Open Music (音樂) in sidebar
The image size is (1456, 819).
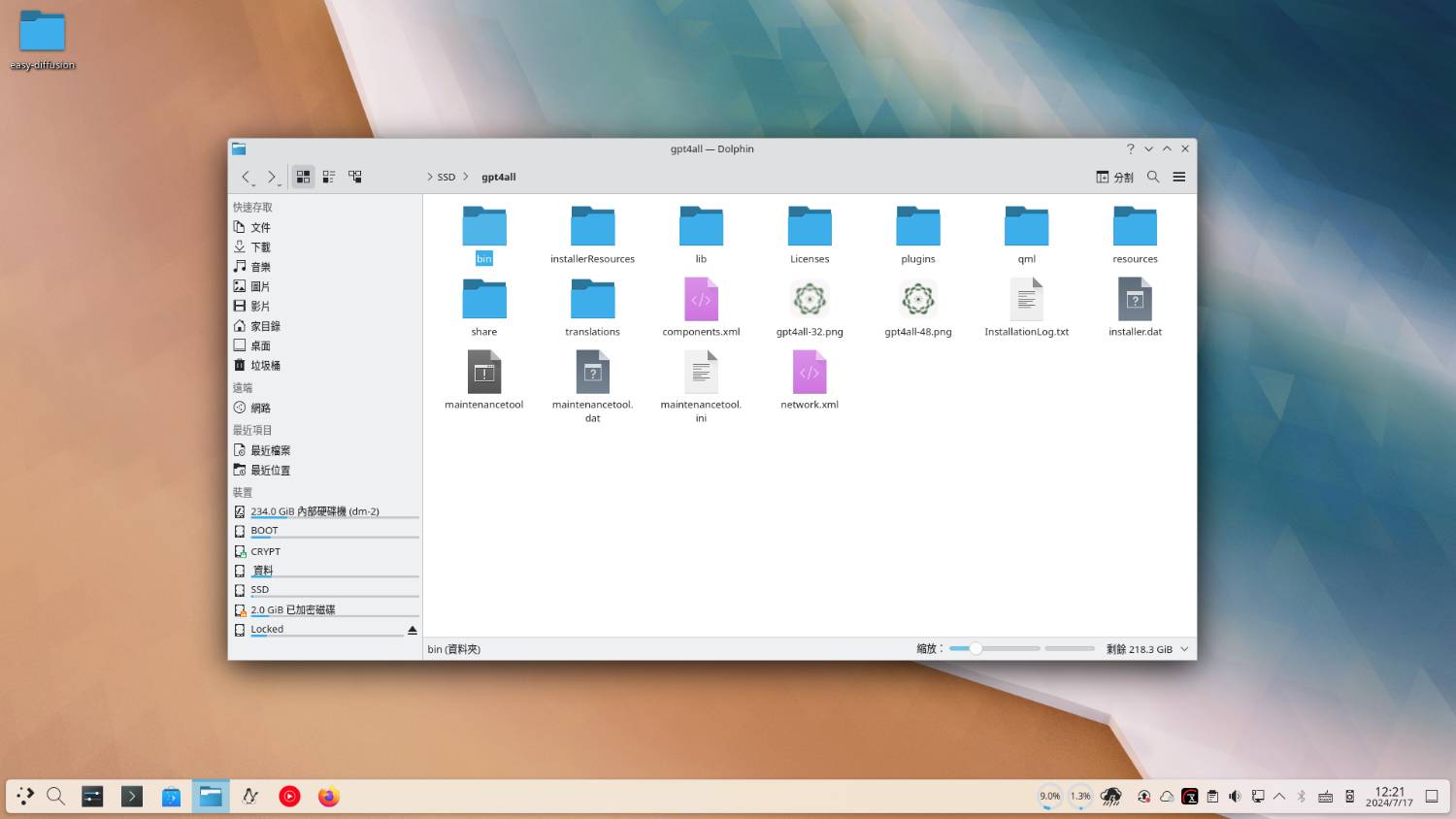click(325, 267)
